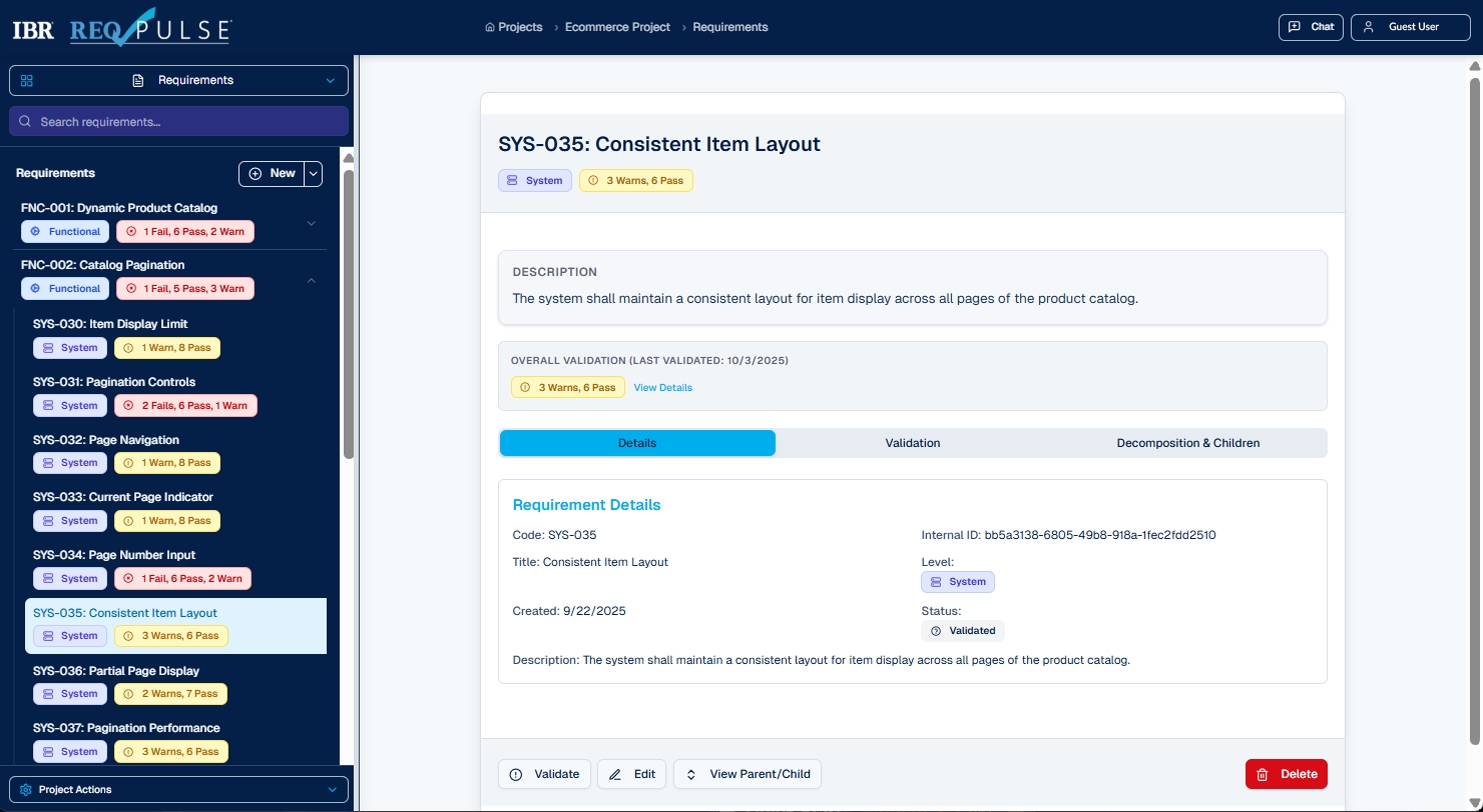Open the Requirements view selector dropdown
1483x812 pixels.
(x=330, y=80)
